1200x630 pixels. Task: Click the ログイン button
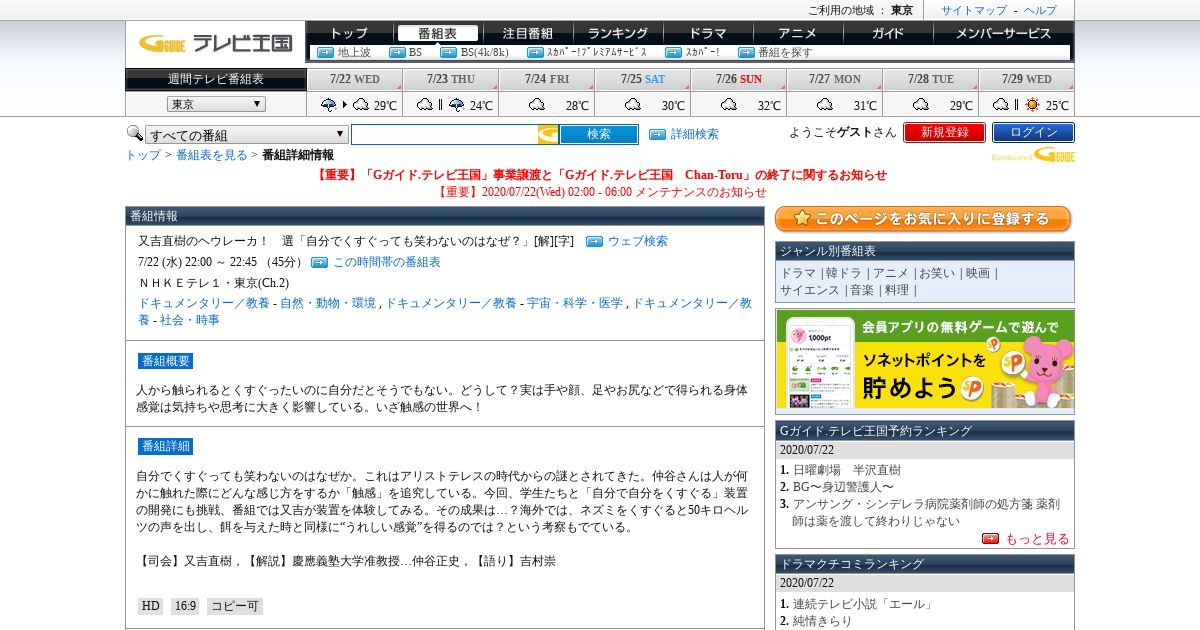1033,132
